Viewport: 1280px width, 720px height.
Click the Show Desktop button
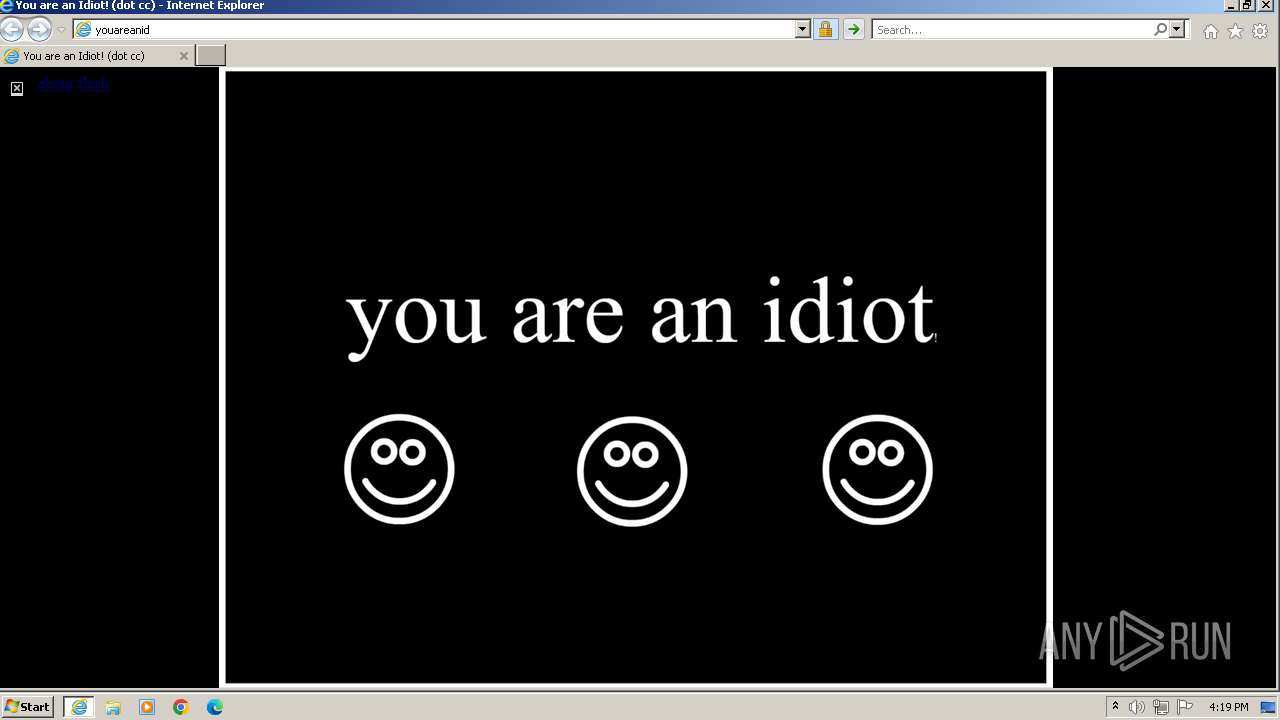(x=1268, y=707)
